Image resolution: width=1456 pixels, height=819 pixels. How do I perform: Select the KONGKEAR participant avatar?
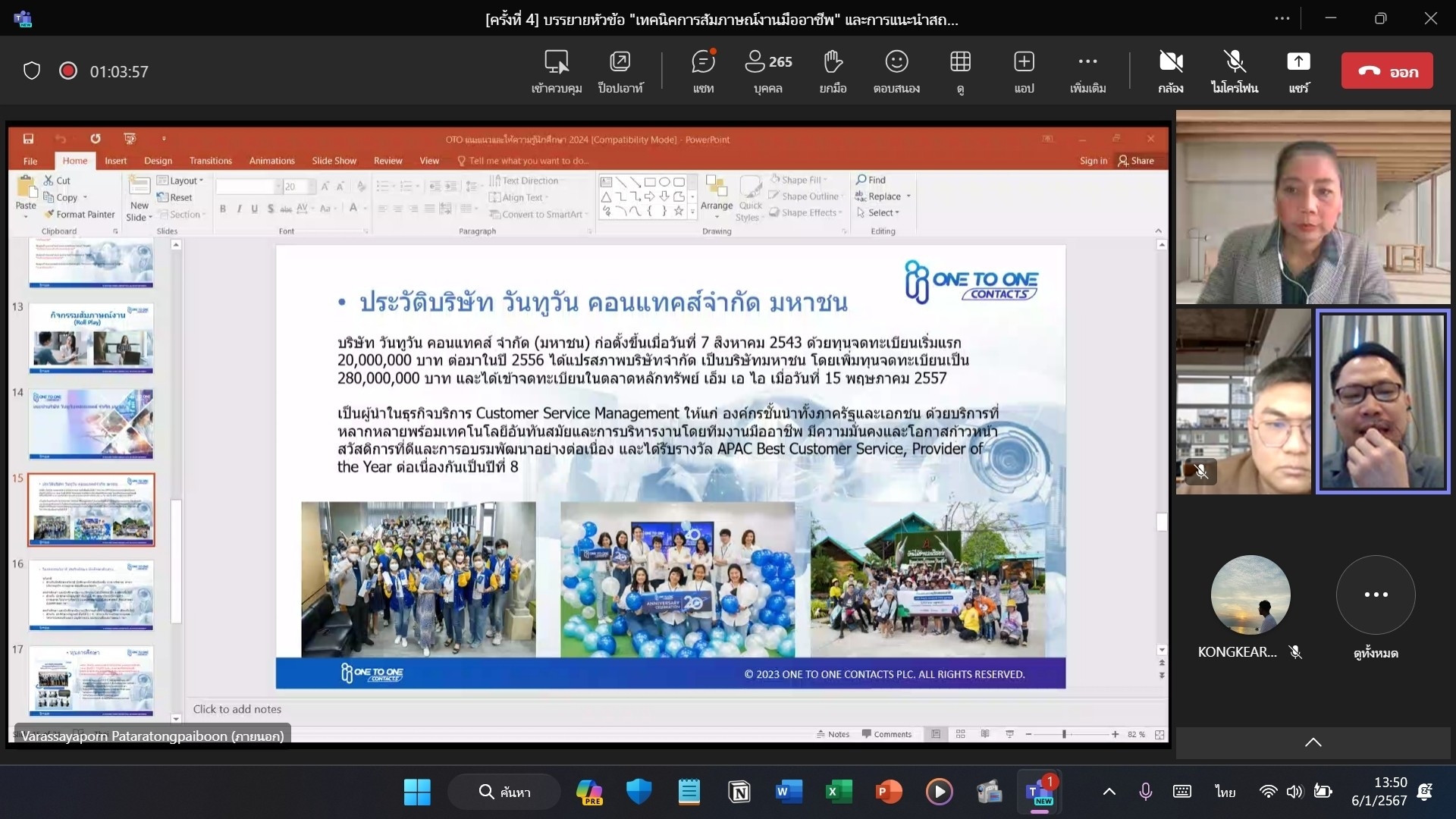[x=1250, y=595]
